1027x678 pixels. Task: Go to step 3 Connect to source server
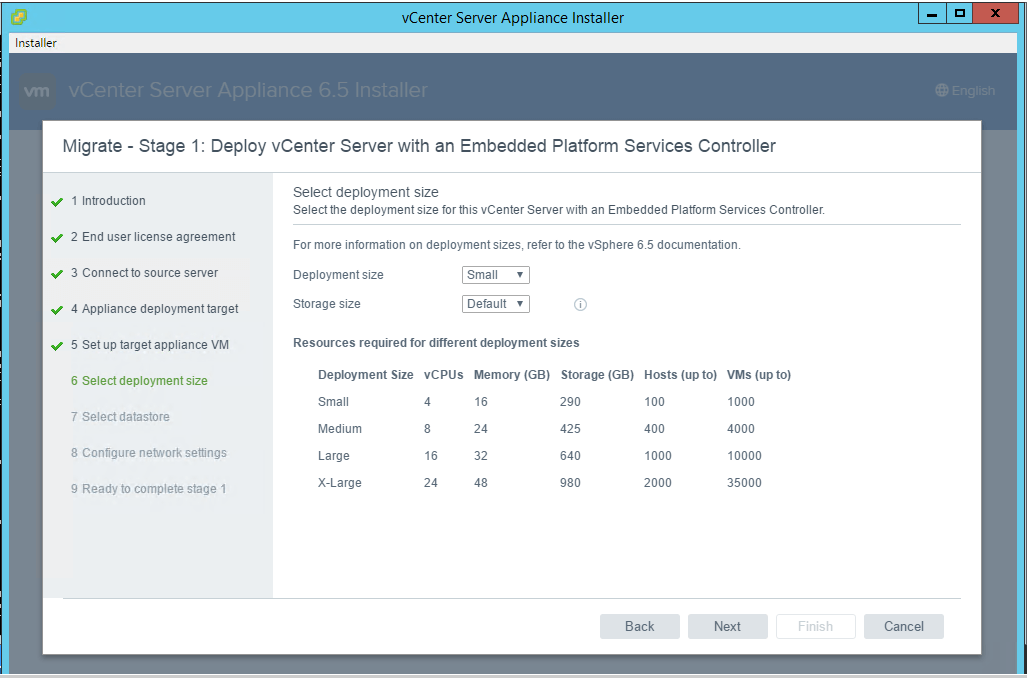(144, 273)
